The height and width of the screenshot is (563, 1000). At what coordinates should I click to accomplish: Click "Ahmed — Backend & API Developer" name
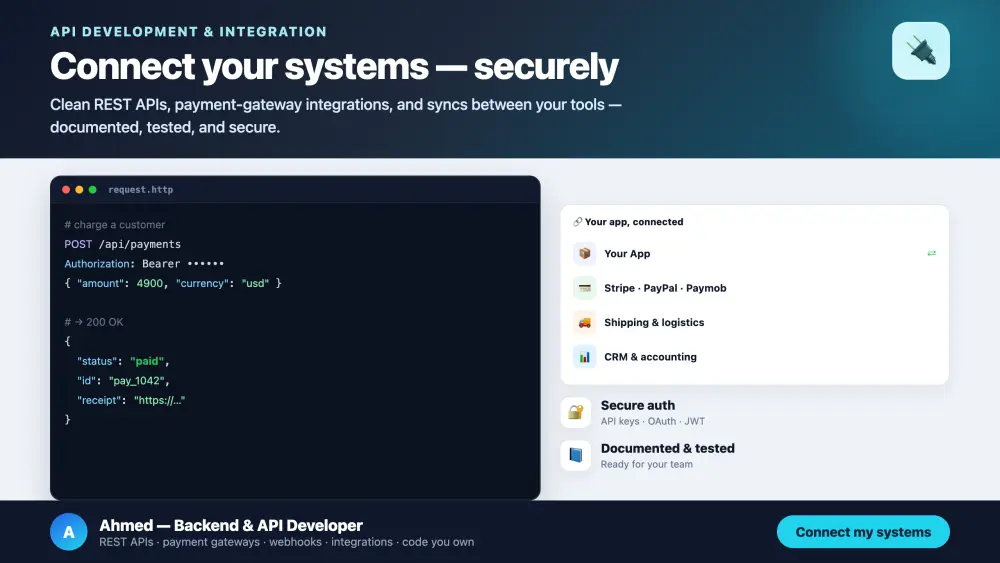point(231,525)
